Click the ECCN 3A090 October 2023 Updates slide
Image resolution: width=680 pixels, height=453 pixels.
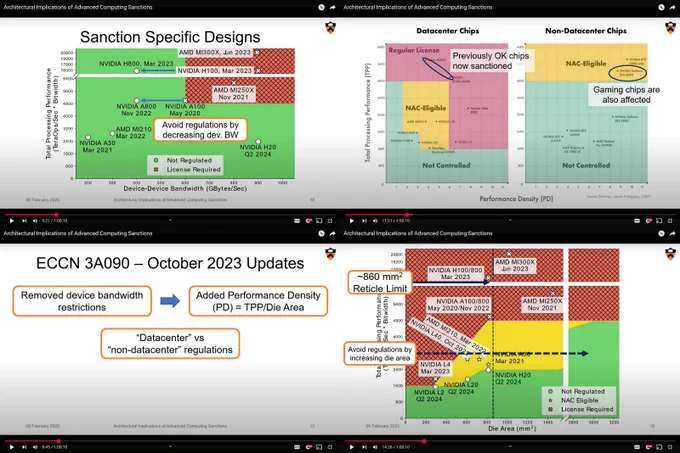170,339
